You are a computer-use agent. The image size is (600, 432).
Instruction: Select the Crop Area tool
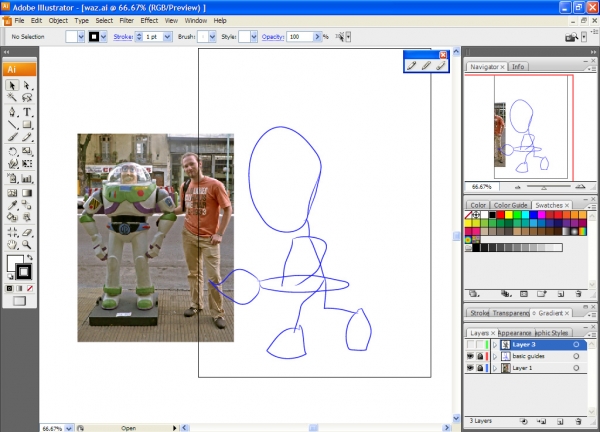[12, 232]
